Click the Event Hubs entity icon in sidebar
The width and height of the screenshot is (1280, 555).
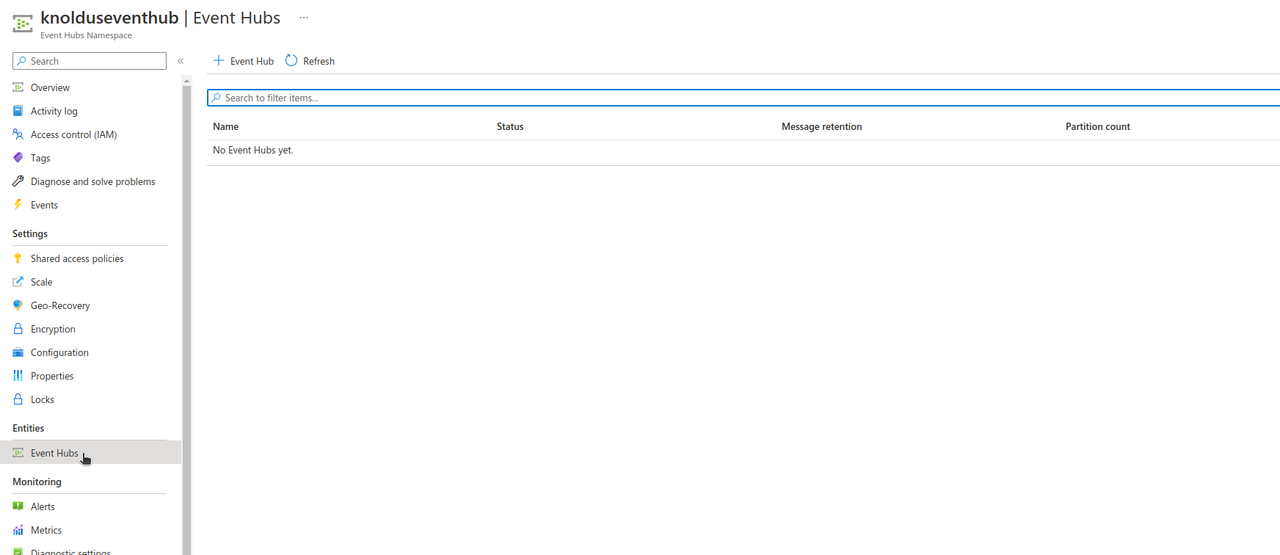click(x=18, y=453)
